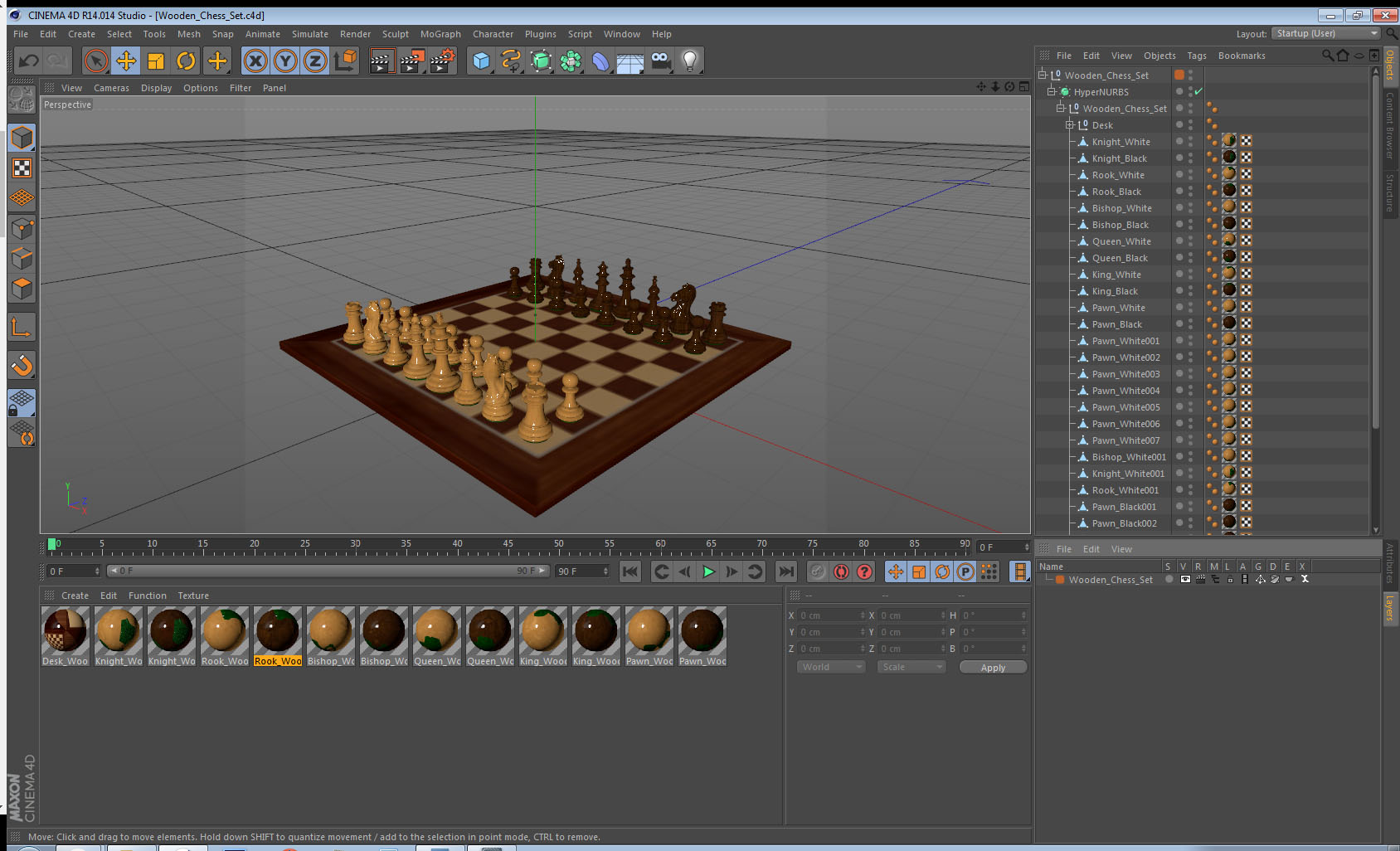Collapse the HyperNURBS tree node

click(1051, 92)
